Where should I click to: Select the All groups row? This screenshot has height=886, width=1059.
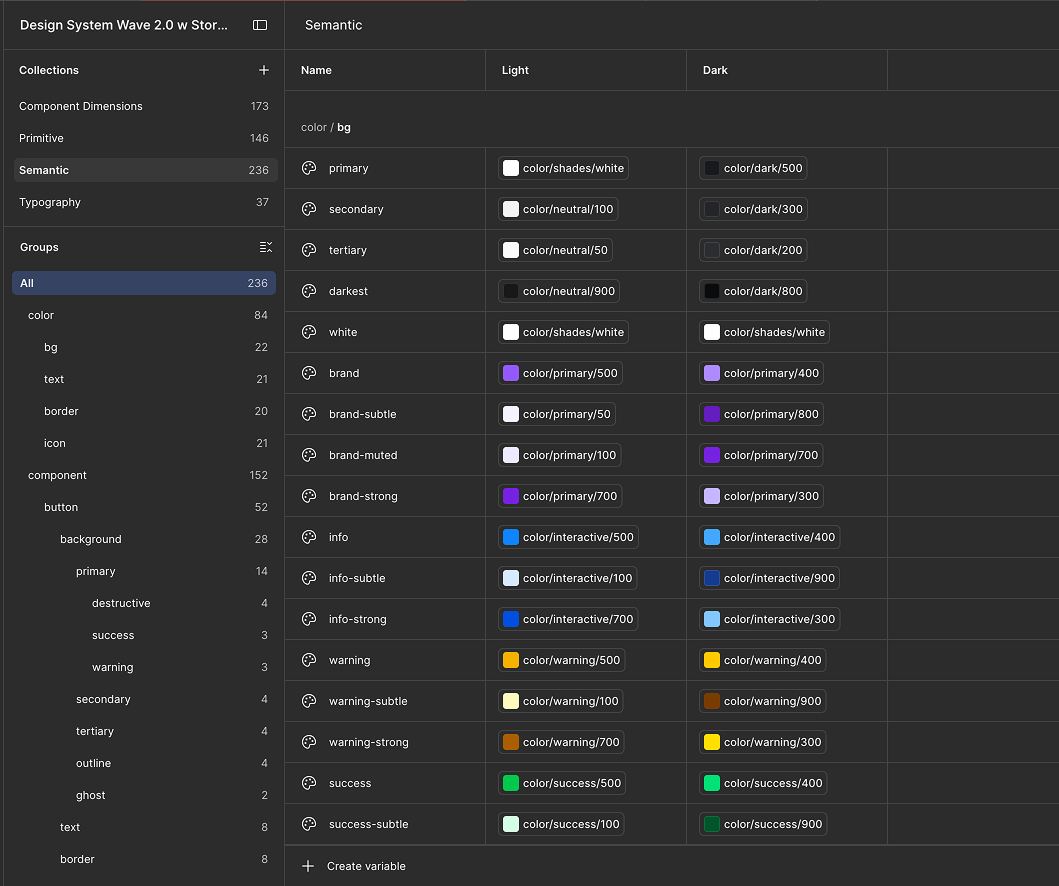point(144,283)
